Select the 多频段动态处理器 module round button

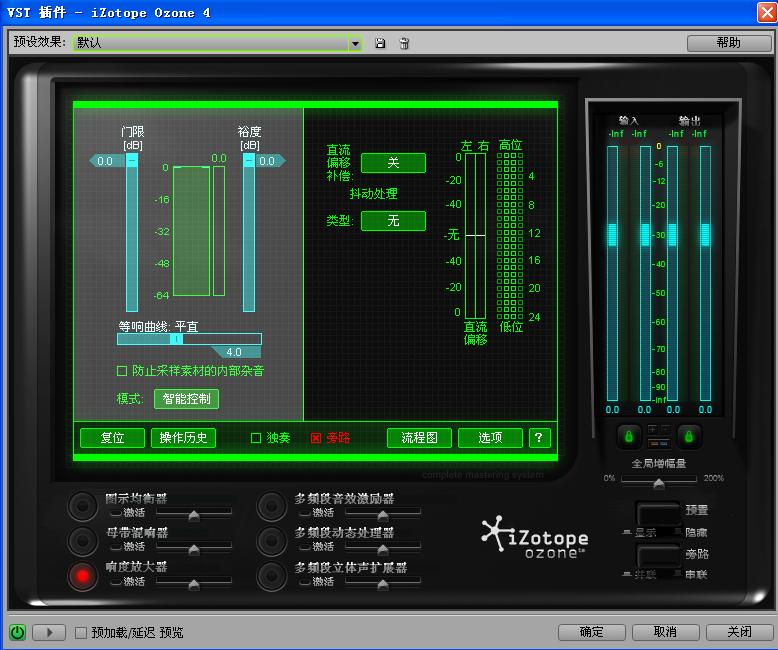272,541
